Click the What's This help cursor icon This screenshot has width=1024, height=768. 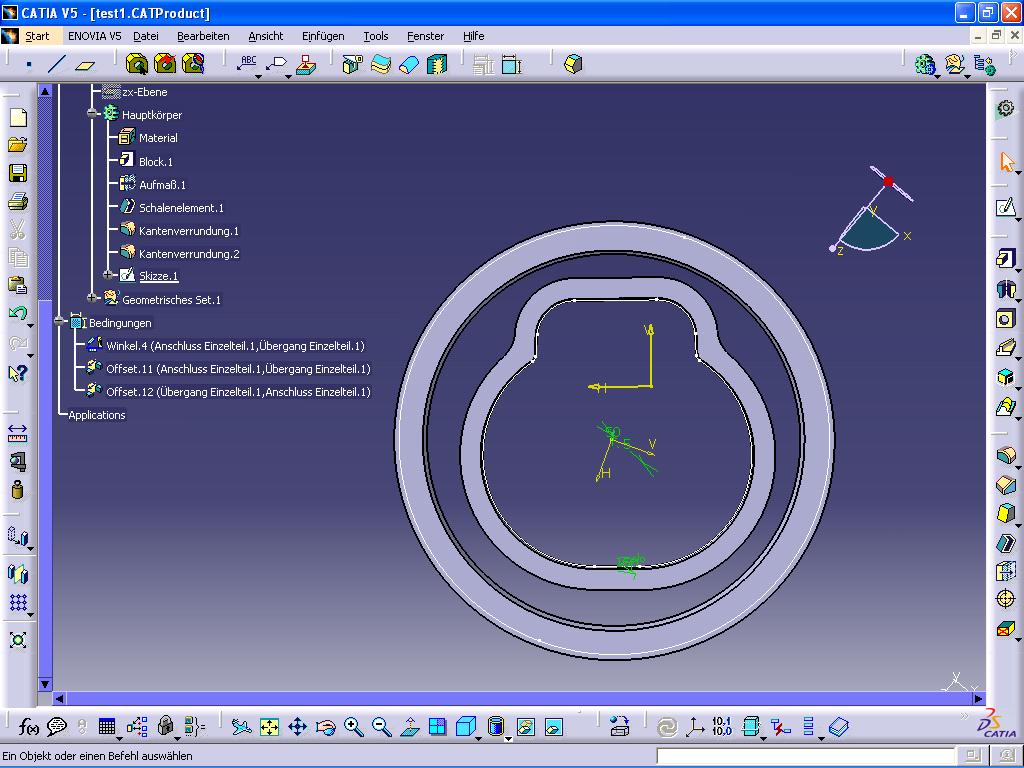click(x=18, y=373)
